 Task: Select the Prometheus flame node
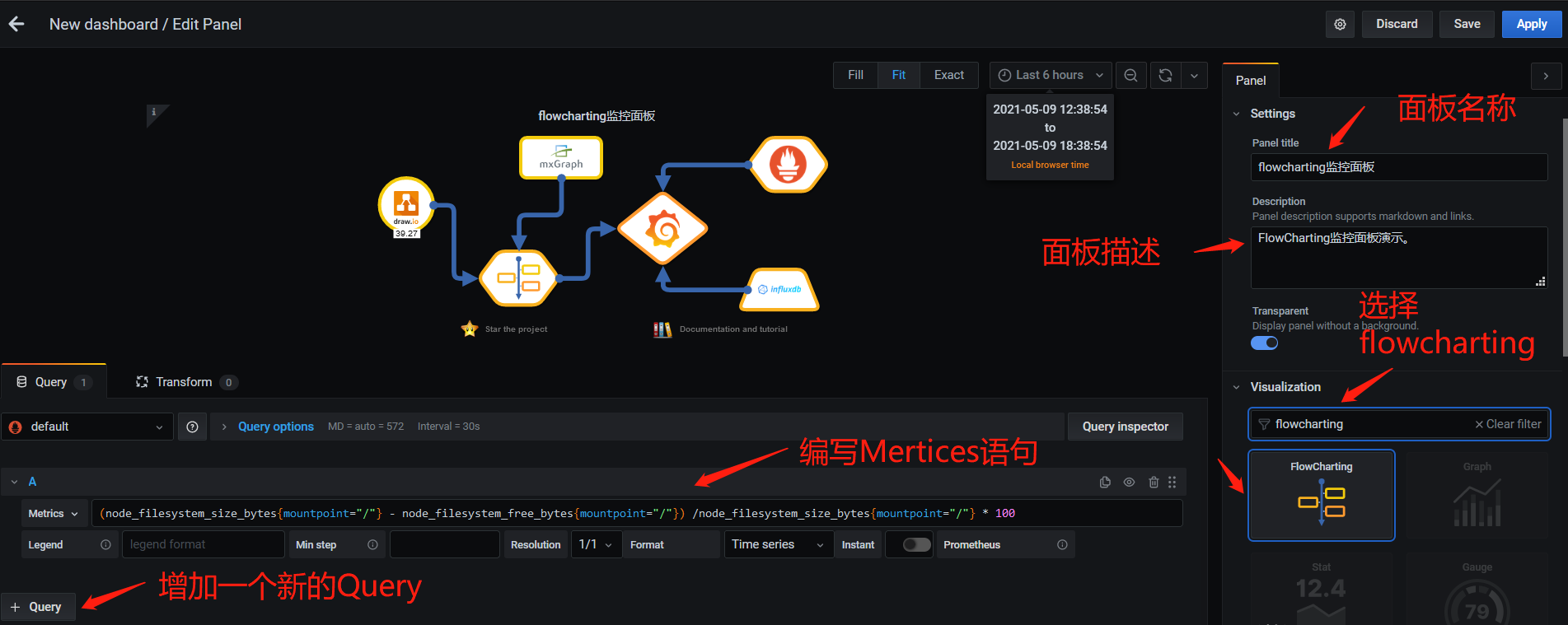(x=789, y=164)
